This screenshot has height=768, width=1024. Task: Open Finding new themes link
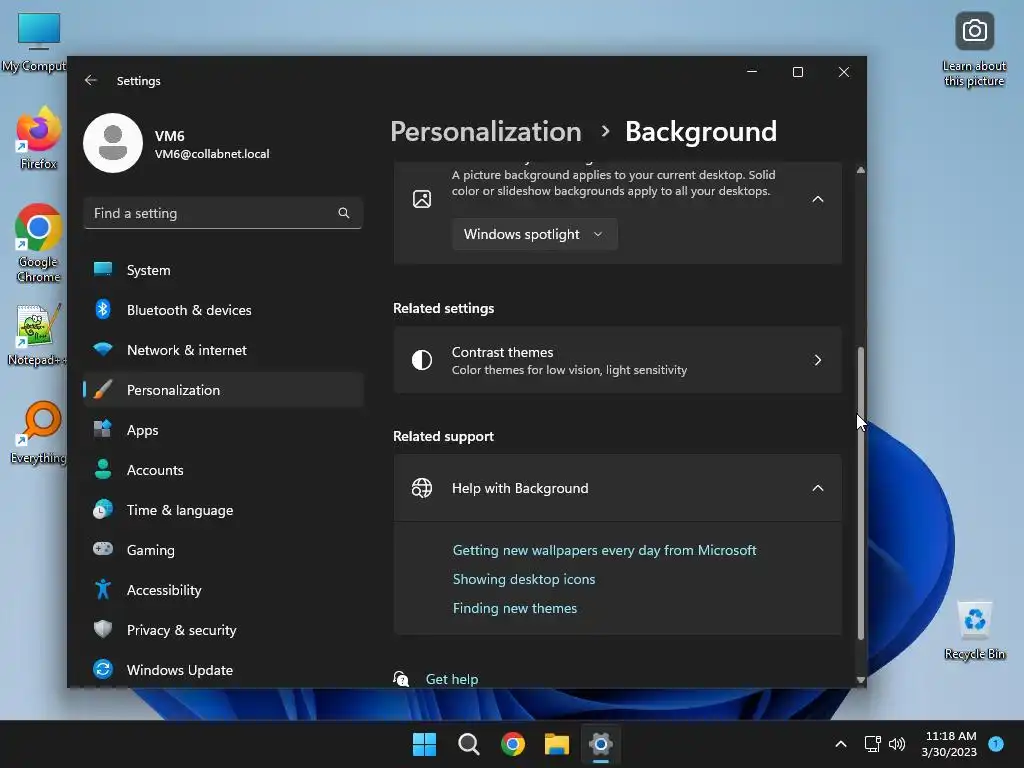coord(515,608)
